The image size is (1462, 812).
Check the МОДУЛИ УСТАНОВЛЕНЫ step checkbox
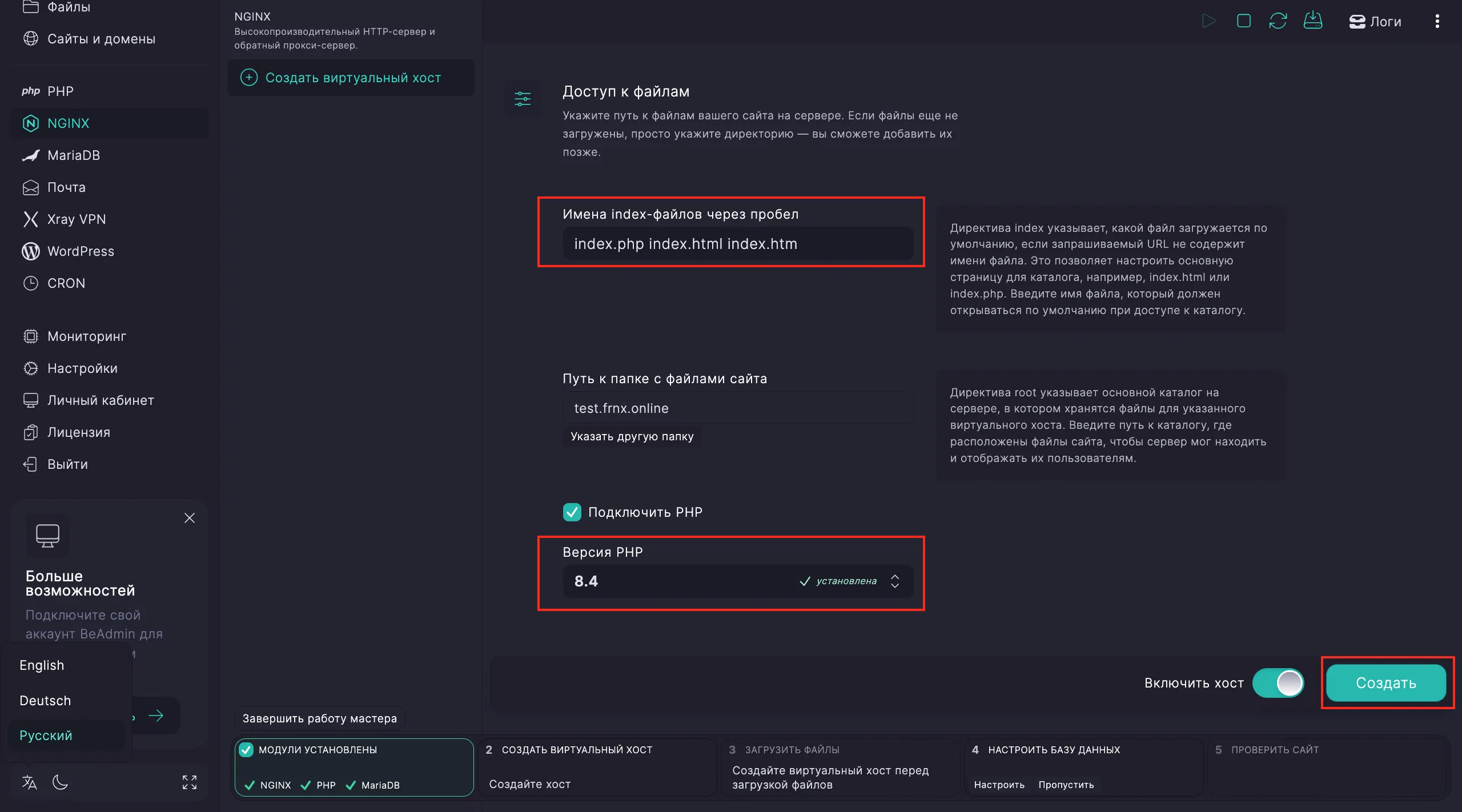click(247, 750)
